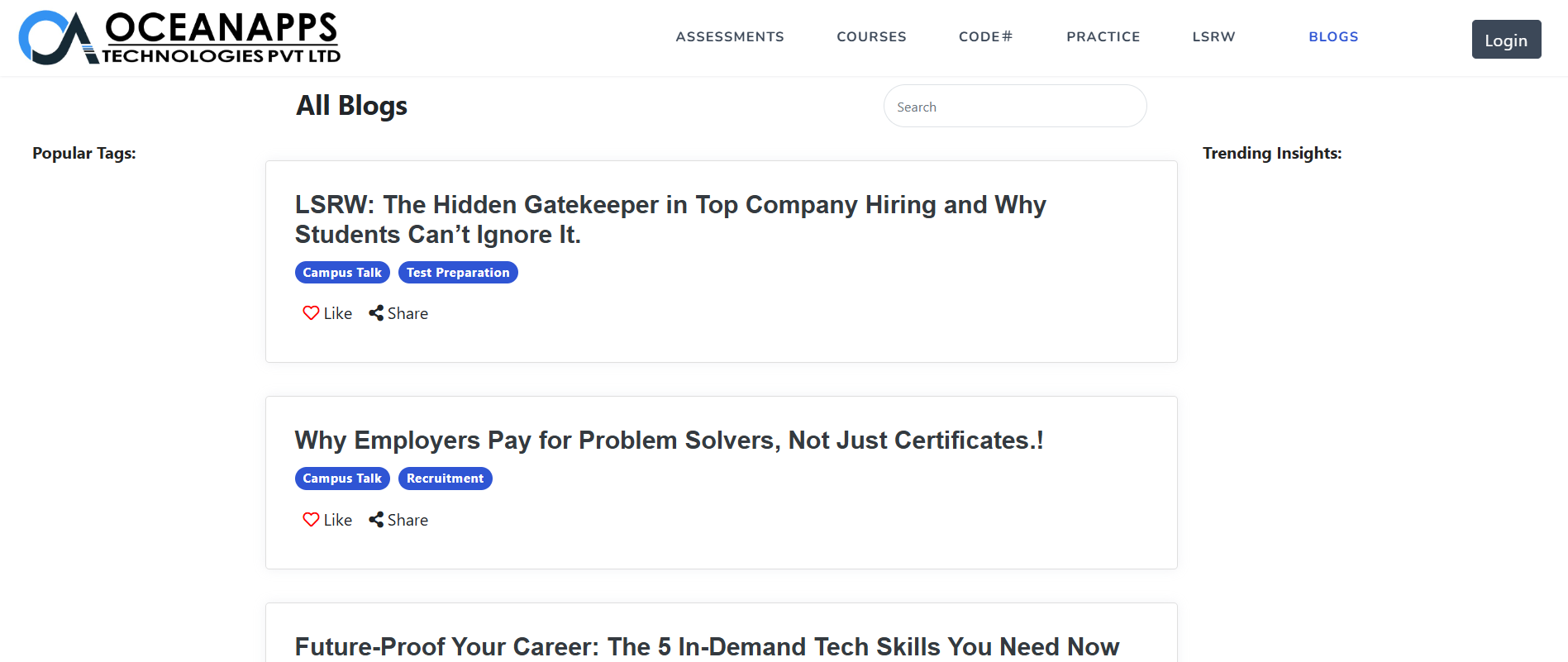Select Campus Talk tag on Employers post

341,478
